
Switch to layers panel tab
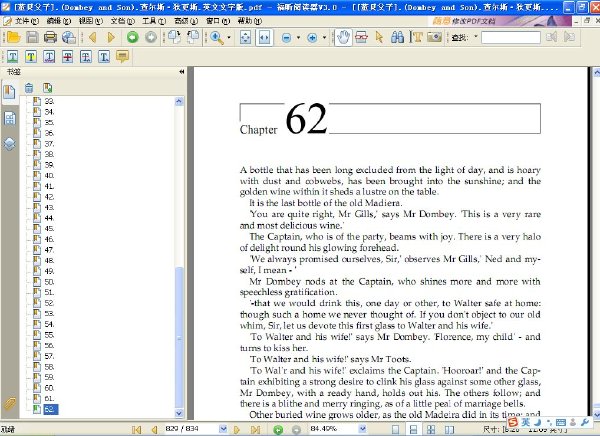(x=10, y=144)
